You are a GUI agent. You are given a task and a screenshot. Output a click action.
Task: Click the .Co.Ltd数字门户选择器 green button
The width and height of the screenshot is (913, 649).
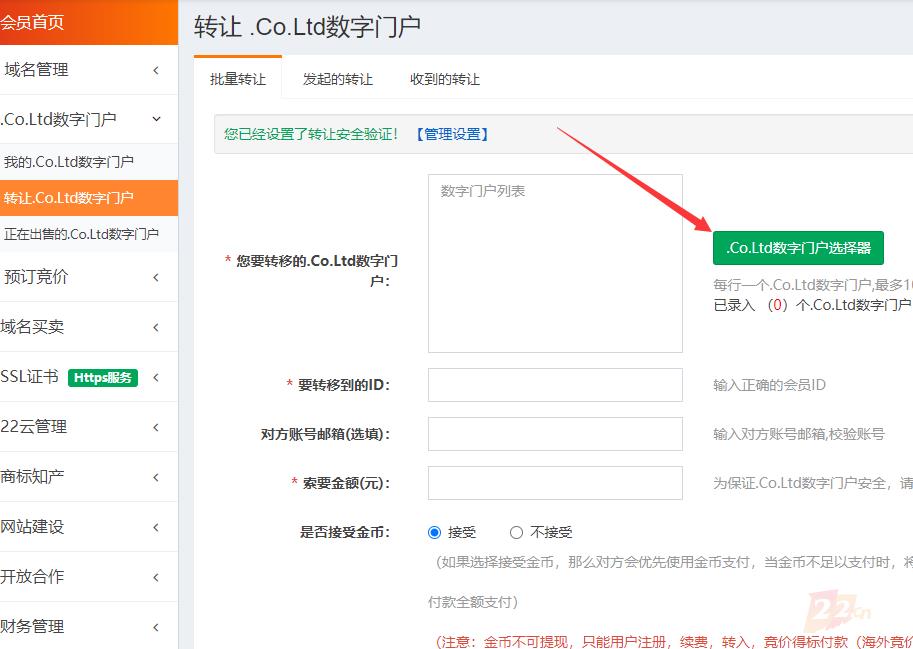click(x=798, y=248)
